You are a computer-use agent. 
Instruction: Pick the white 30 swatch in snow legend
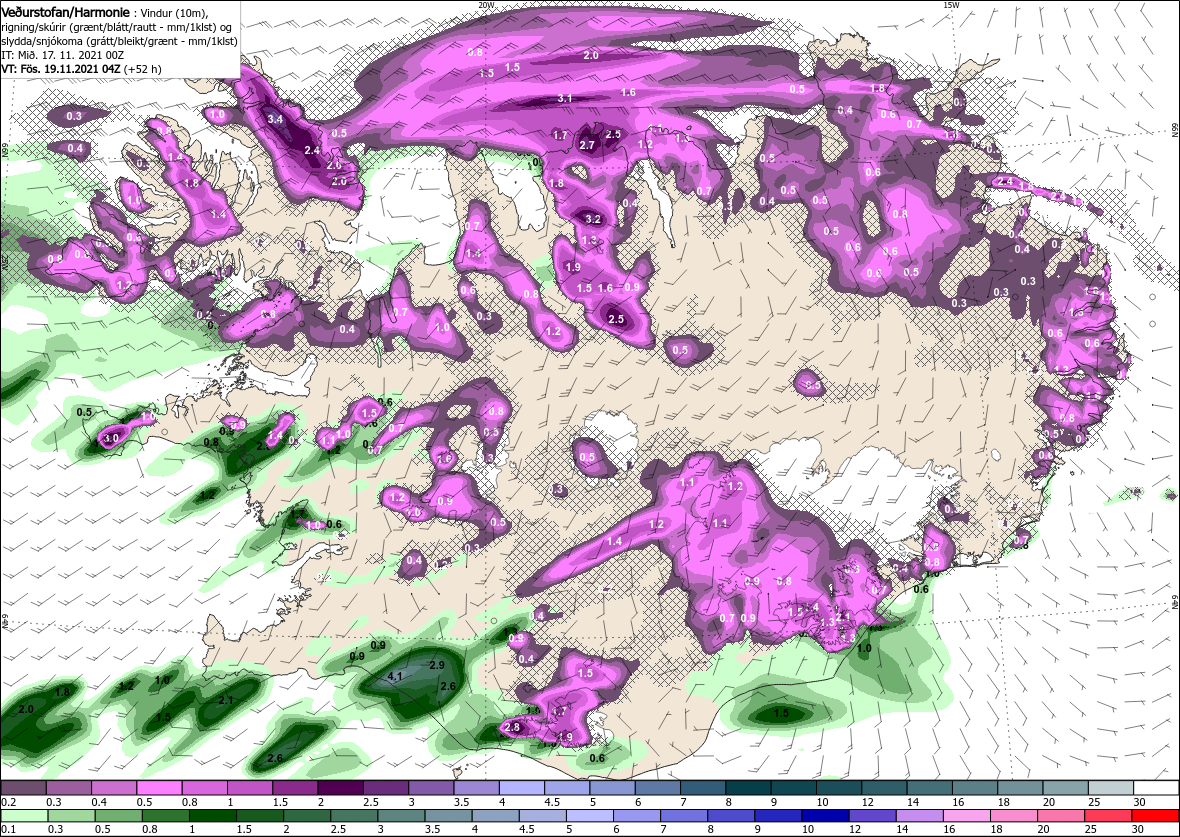tap(1156, 787)
